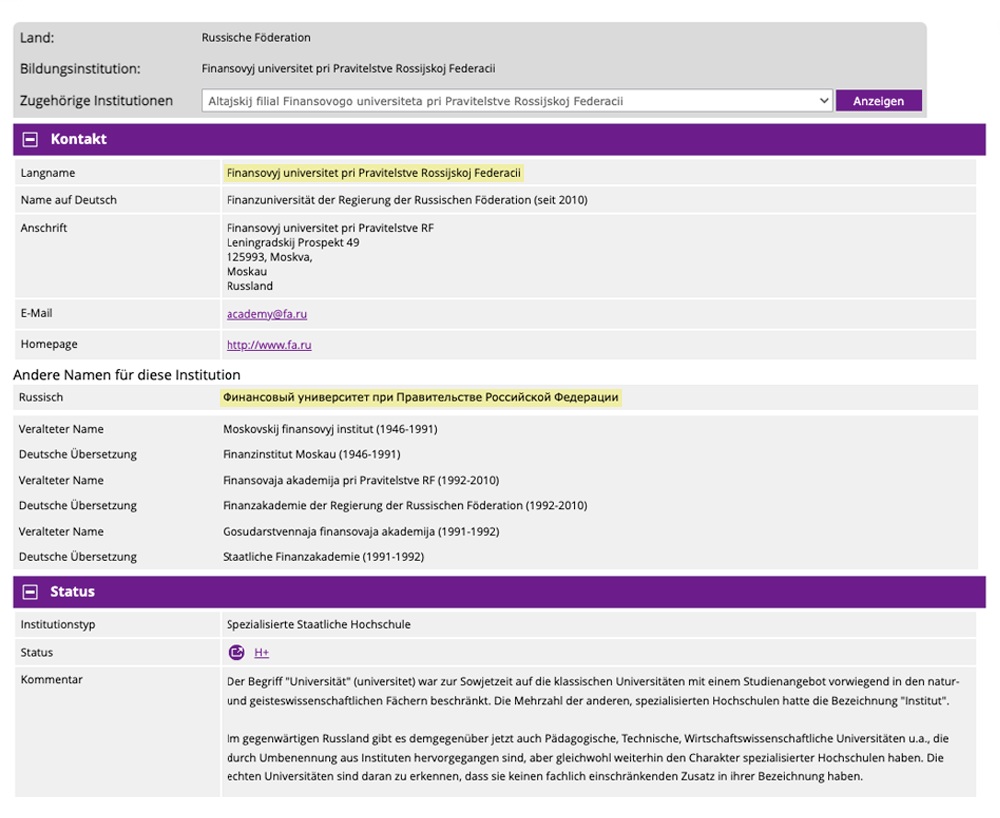Viewport: 1000px width, 818px height.
Task: Click the 'Name auf Deutsch' value text
Action: click(x=407, y=200)
